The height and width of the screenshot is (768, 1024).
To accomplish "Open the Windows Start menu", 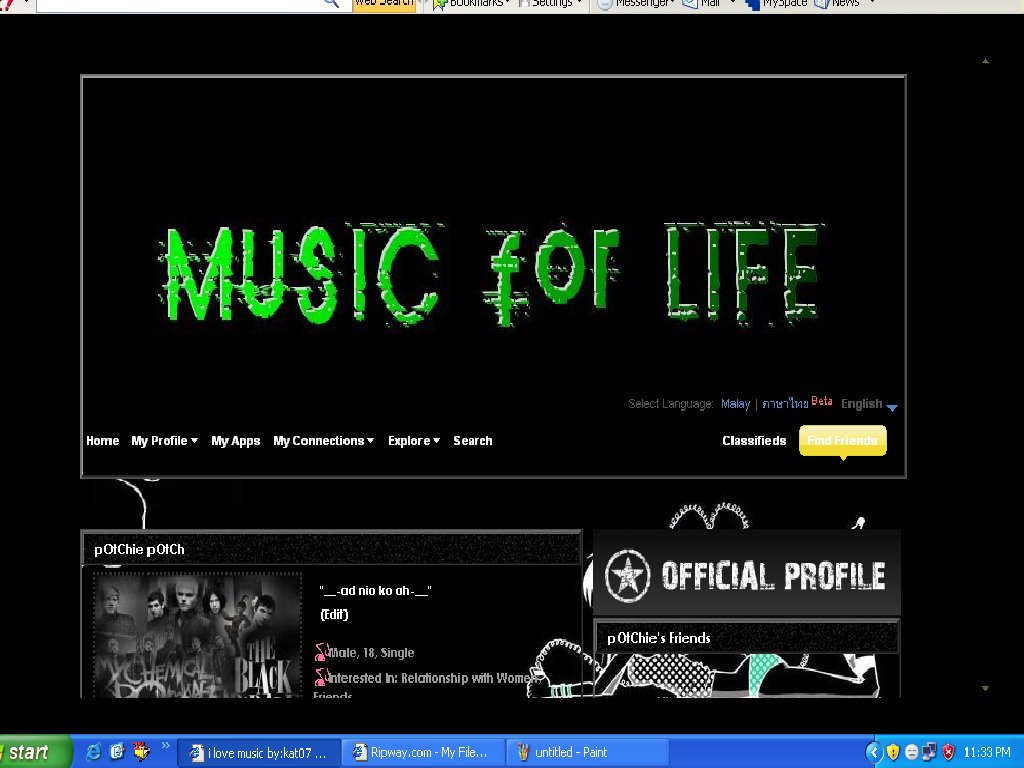I will pos(34,752).
